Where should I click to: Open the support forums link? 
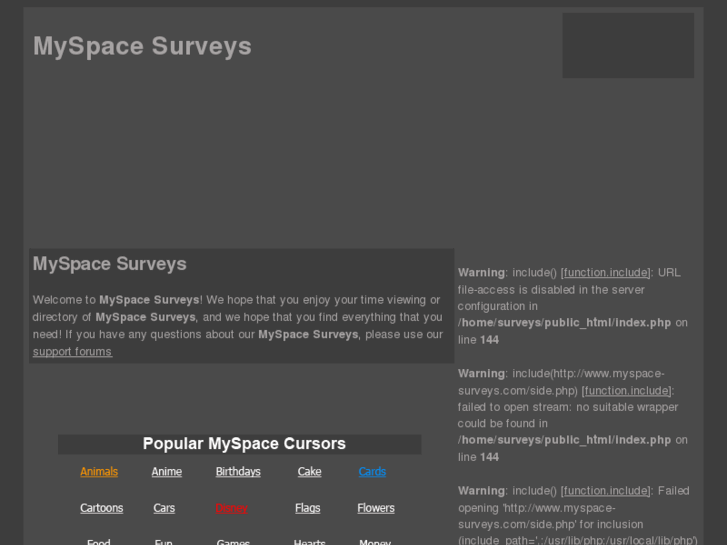click(72, 352)
